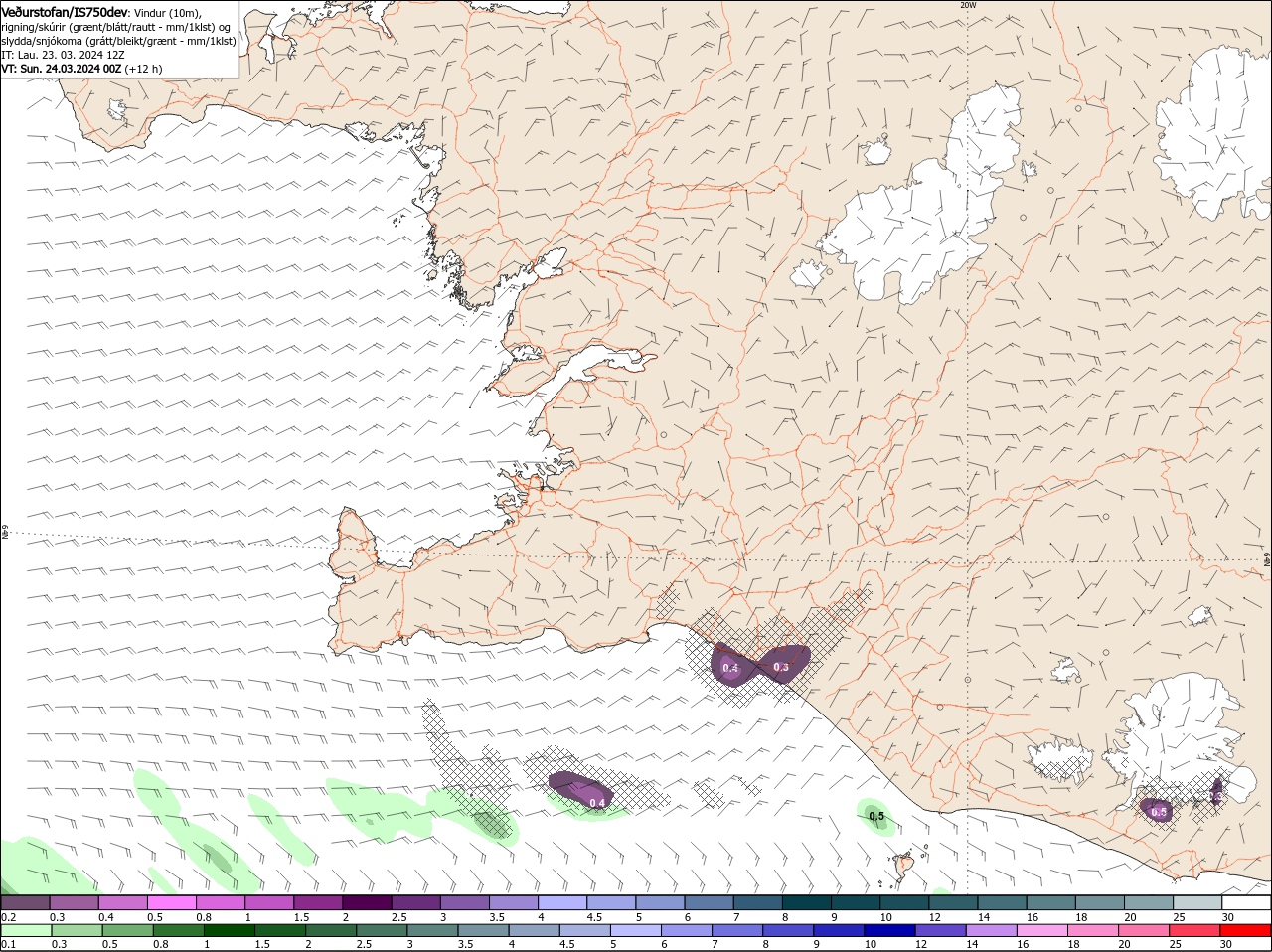1272x952 pixels.
Task: Pick the bright pink upper swatch between 0.5 and 0.8
Action: [x=172, y=902]
